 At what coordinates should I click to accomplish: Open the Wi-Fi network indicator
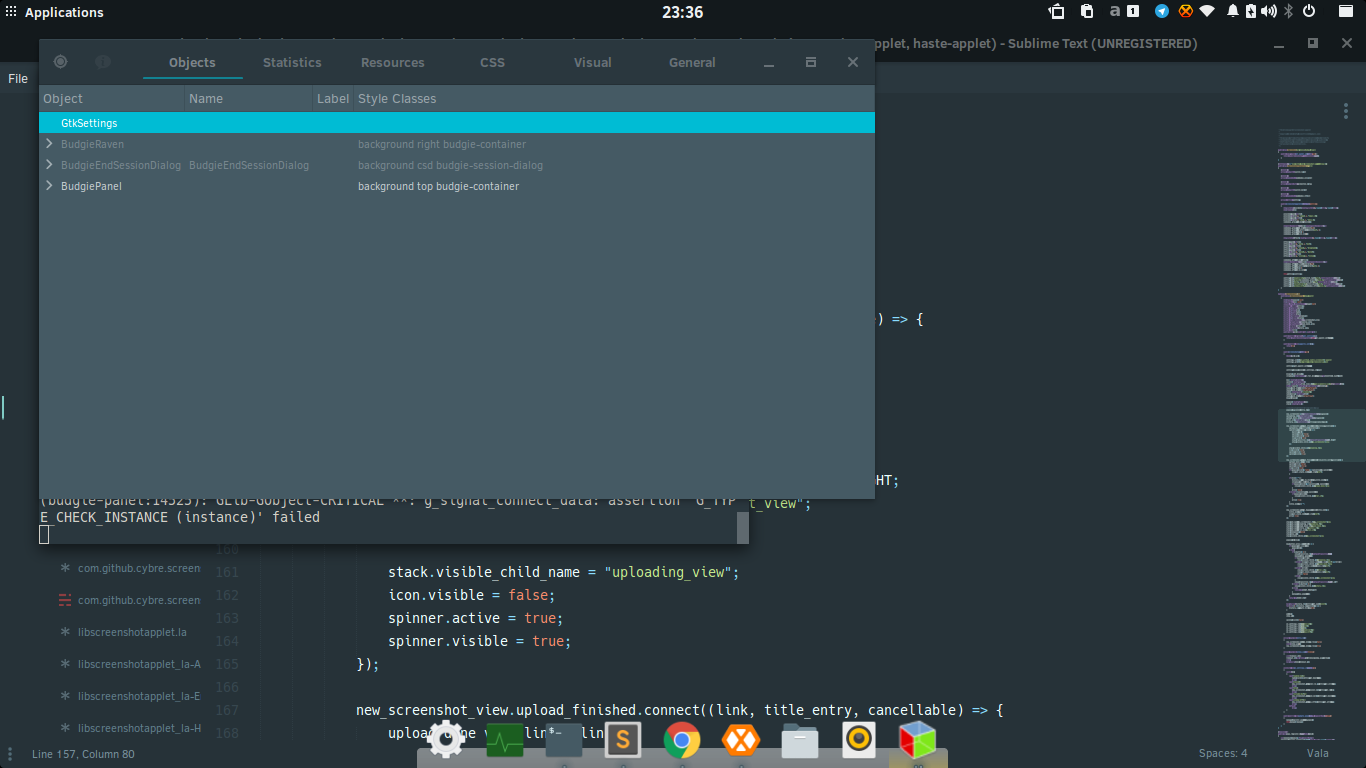1207,12
